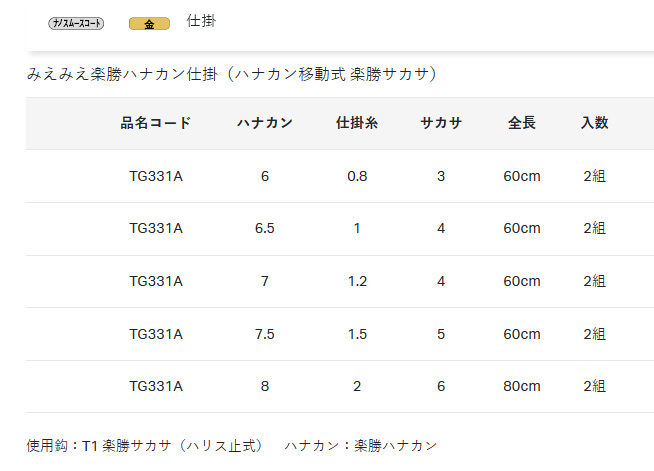654x471 pixels.
Task: Select the 仕掛糸 column header
Action: [x=357, y=123]
